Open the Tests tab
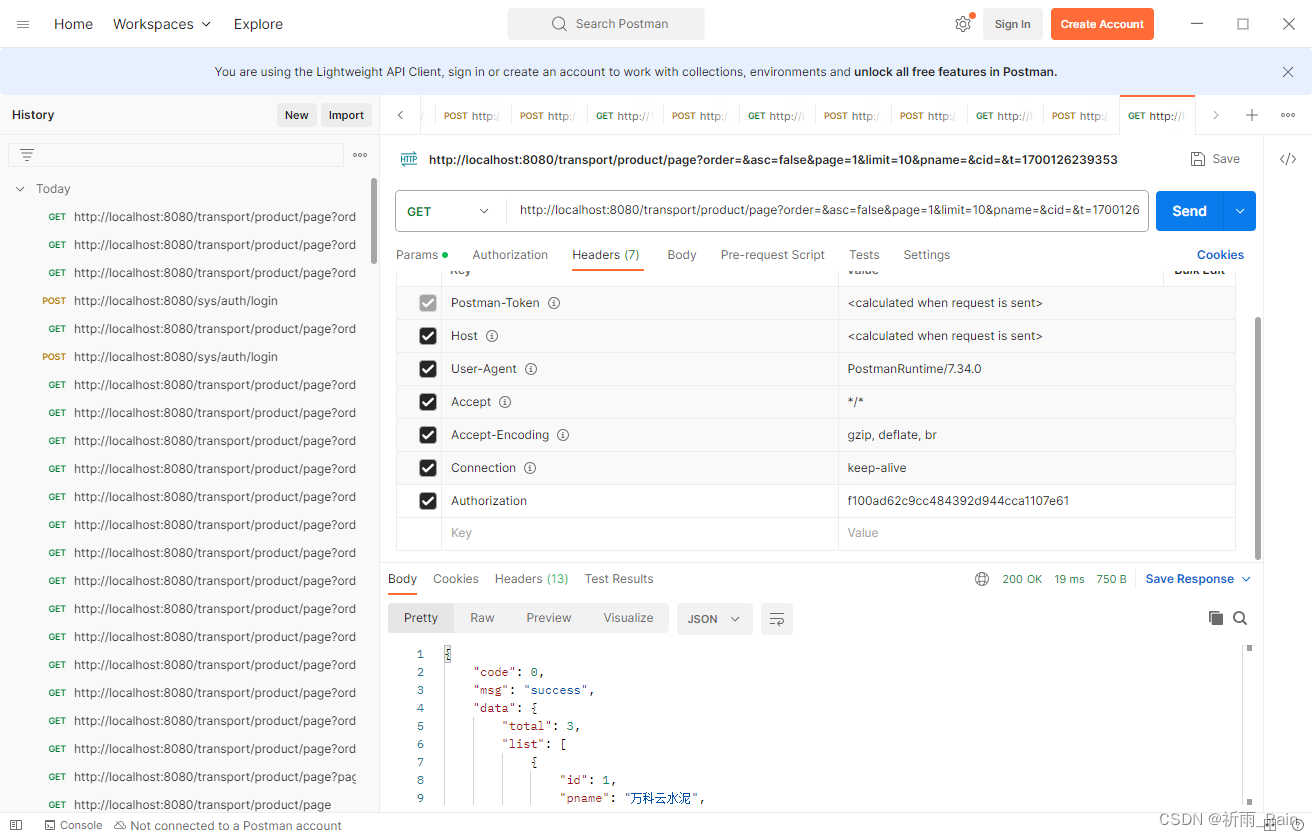Viewport: 1312px width, 837px height. 864,255
